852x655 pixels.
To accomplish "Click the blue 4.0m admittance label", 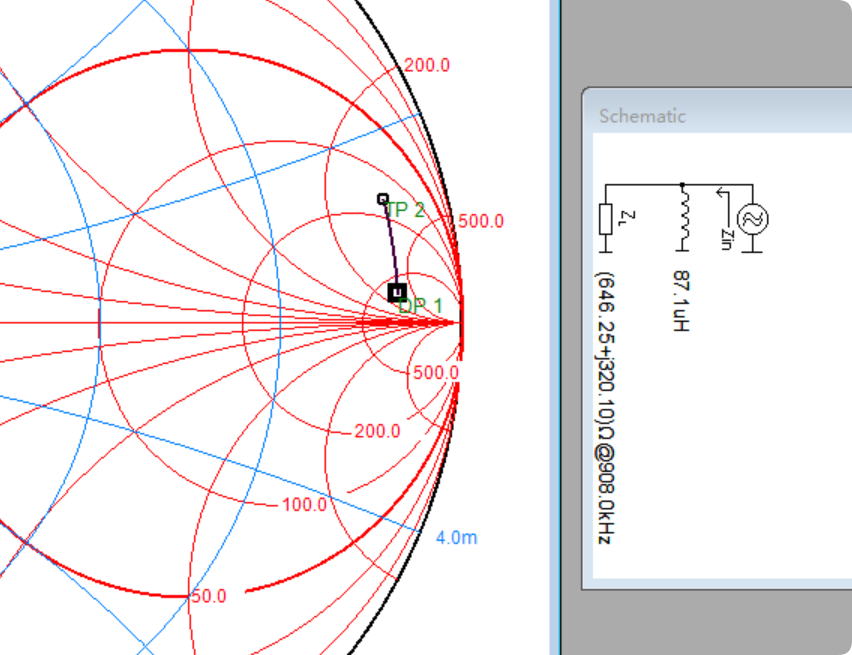I will point(456,537).
